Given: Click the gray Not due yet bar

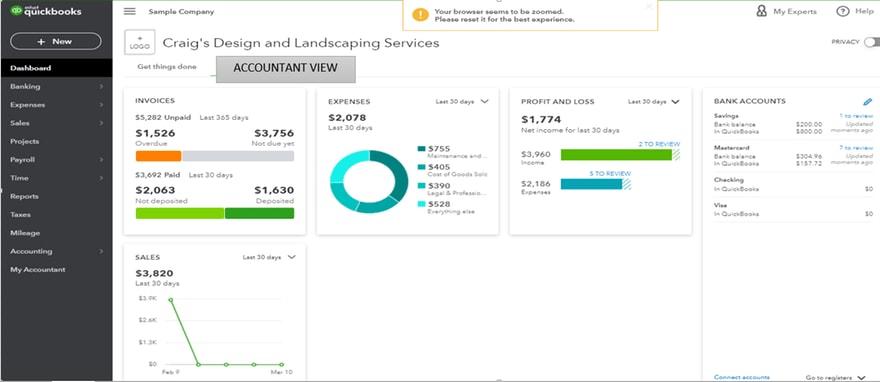Looking at the screenshot, I should tap(238, 156).
